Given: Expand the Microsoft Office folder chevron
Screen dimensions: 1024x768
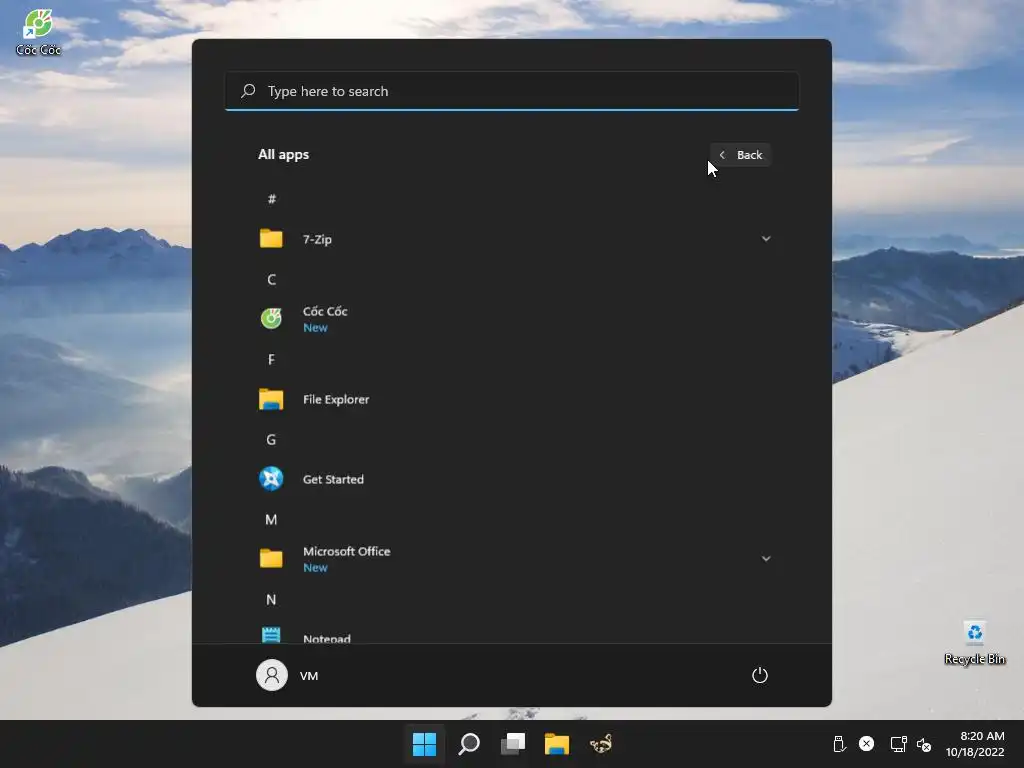Looking at the screenshot, I should pyautogui.click(x=766, y=558).
